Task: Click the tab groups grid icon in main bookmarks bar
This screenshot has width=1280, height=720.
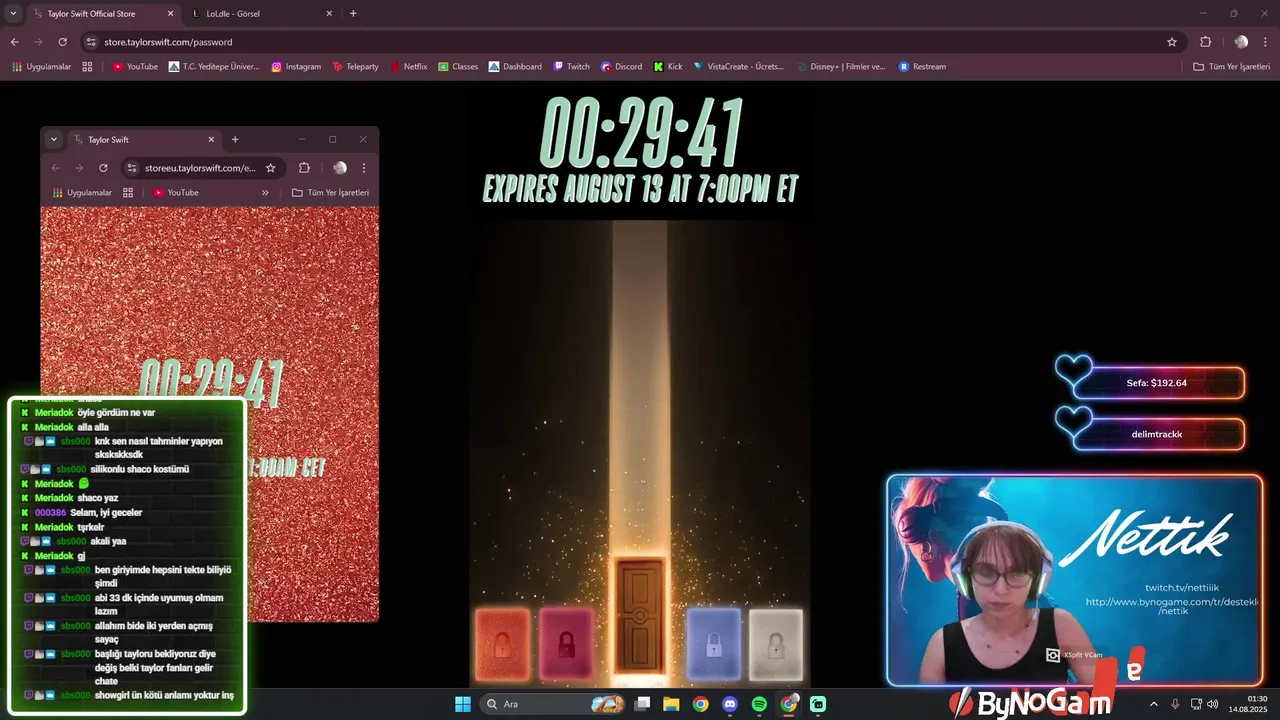Action: coord(87,67)
